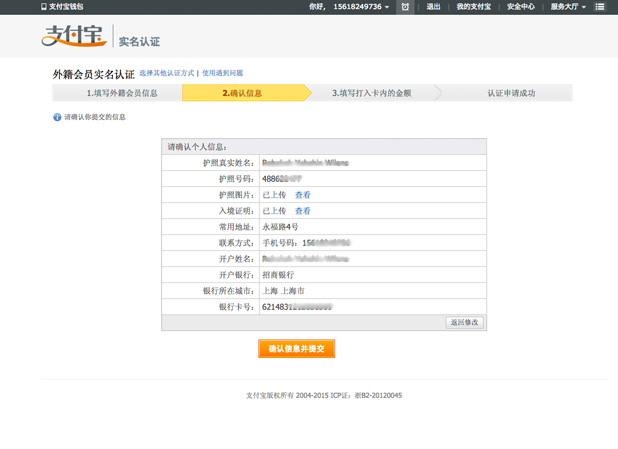This screenshot has width=618, height=449.
Task: Click the blue info icon beside 请确认你提交的信息
Action: coord(57,117)
